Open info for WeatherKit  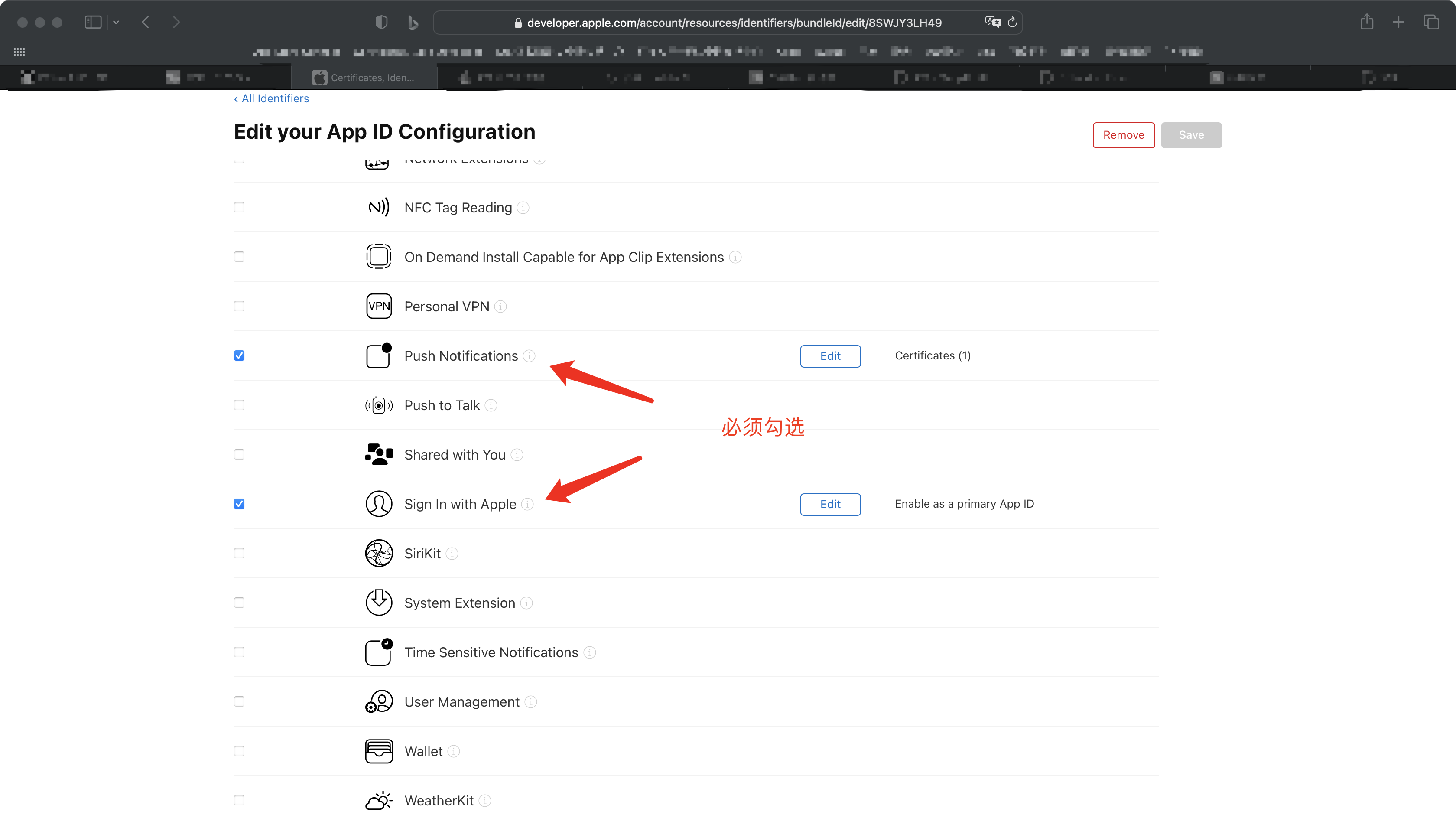point(485,800)
